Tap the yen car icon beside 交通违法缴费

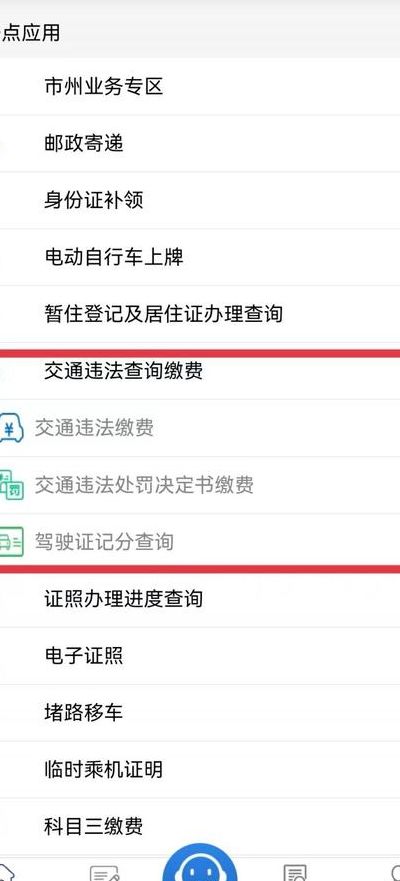click(x=11, y=428)
